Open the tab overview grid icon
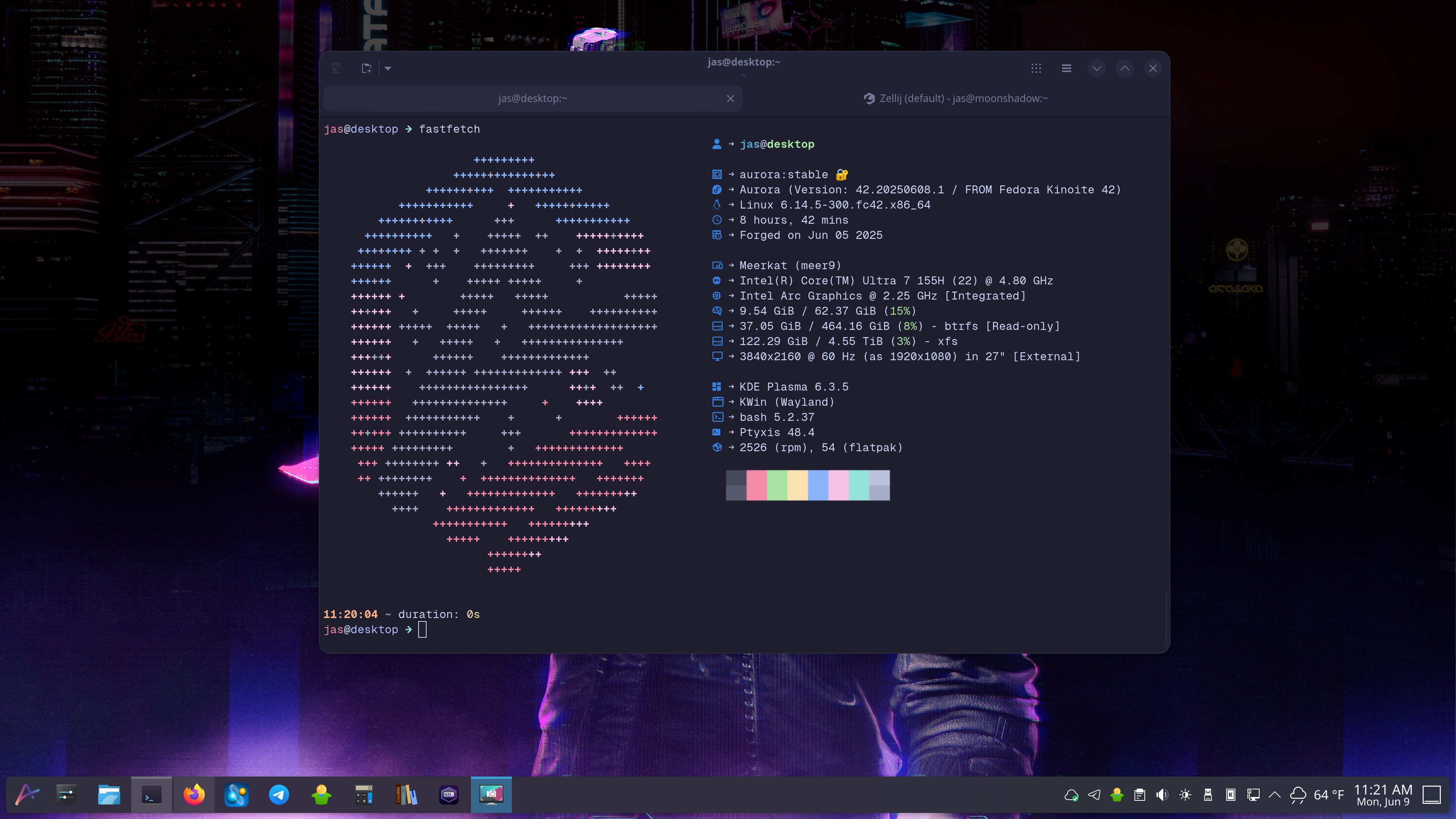1456x819 pixels. 1036,68
